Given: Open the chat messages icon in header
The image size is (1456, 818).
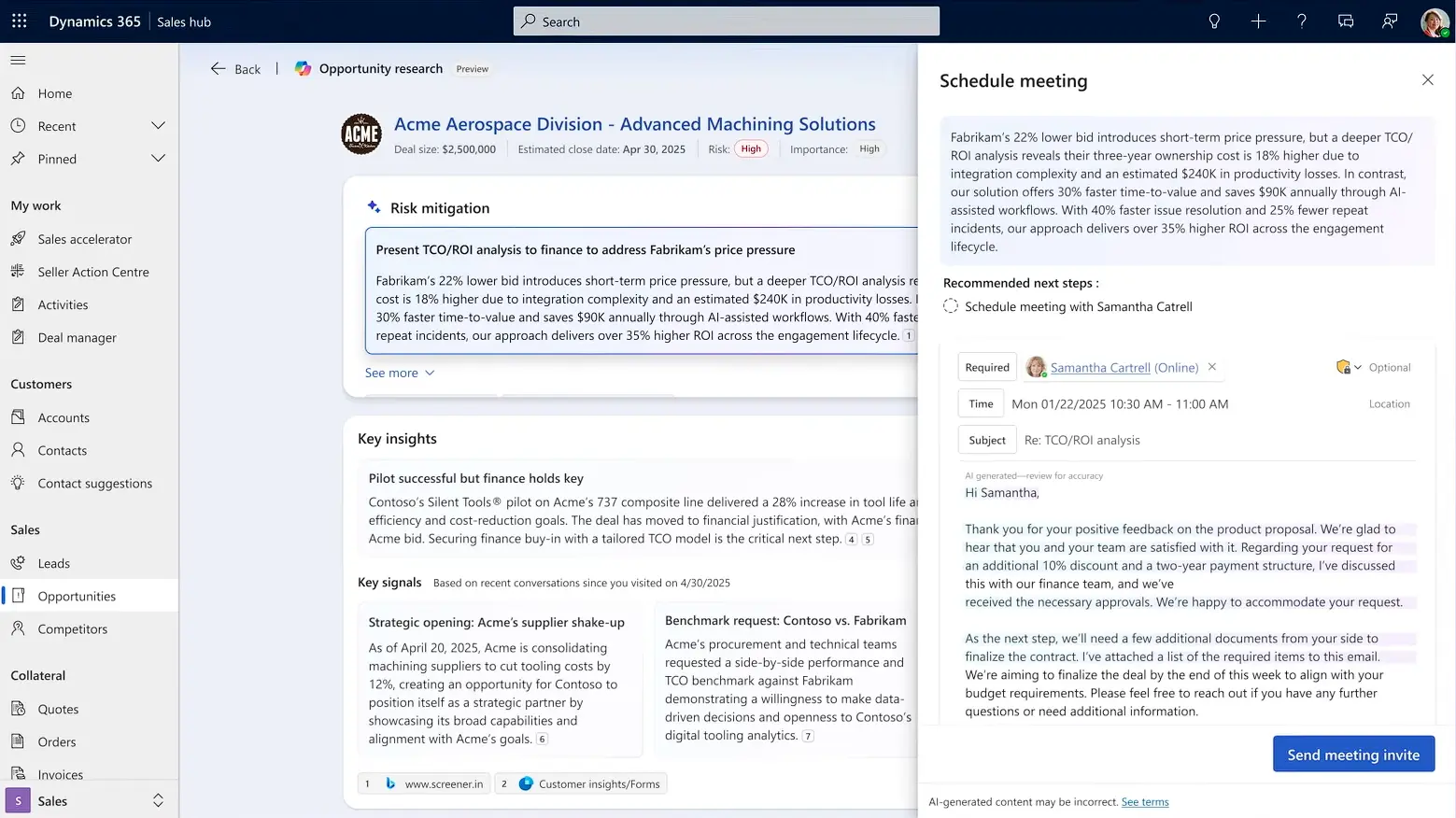Looking at the screenshot, I should point(1346,21).
